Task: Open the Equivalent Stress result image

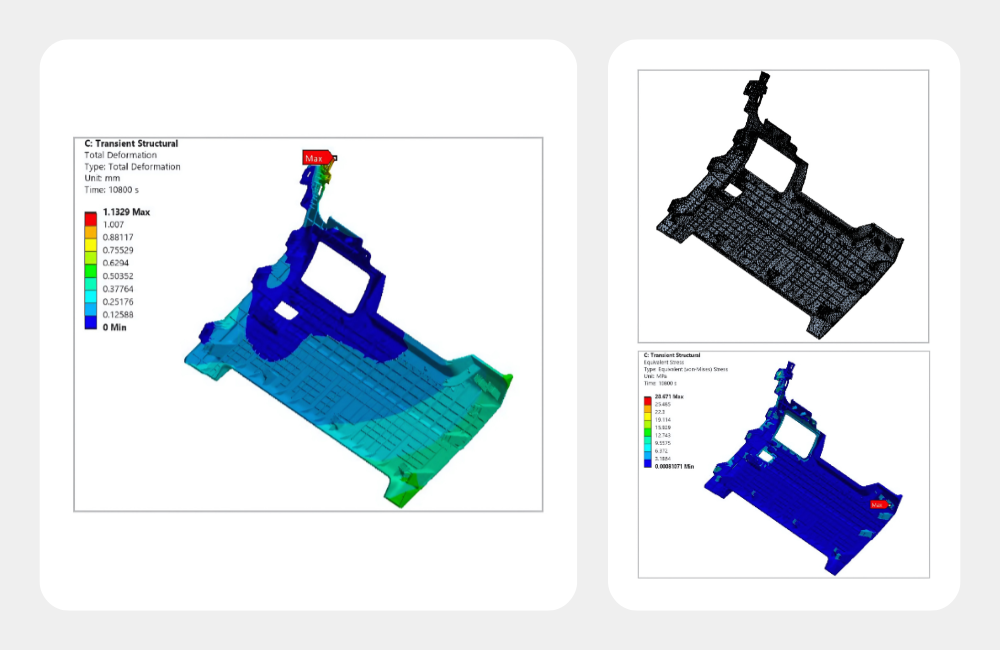Action: click(783, 463)
